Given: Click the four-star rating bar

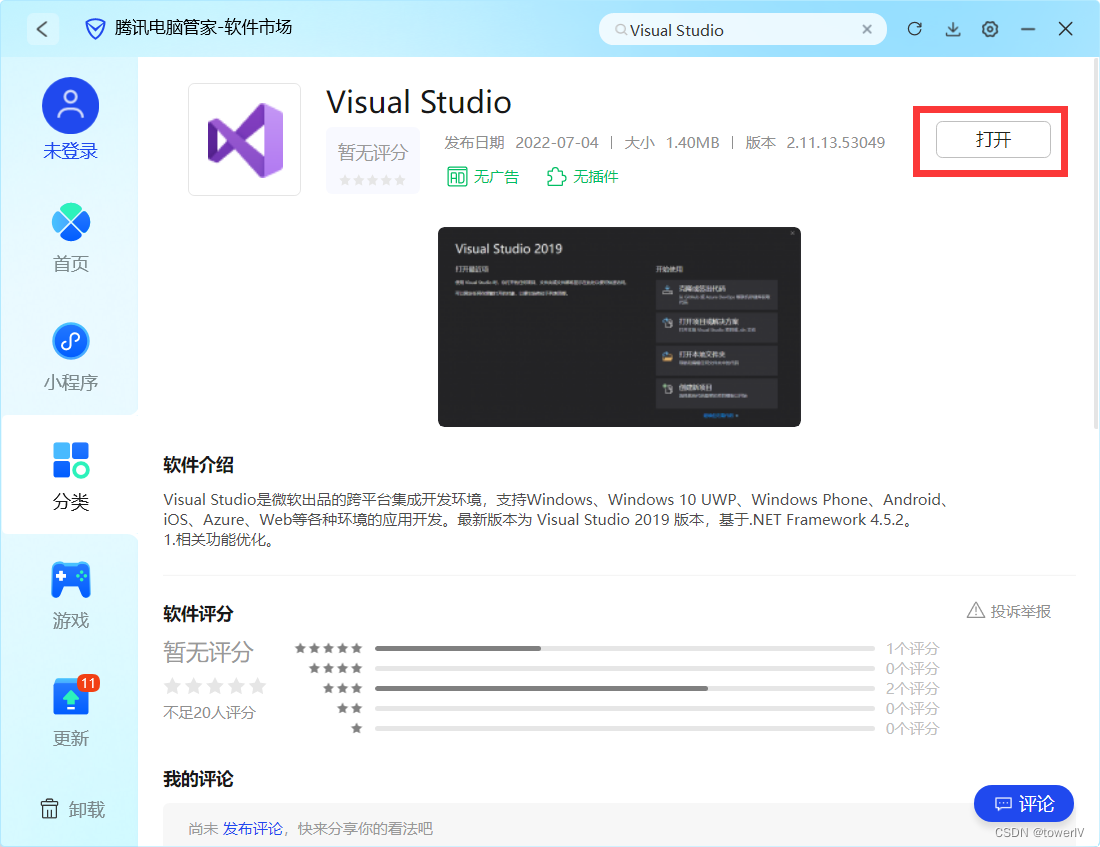Looking at the screenshot, I should click(x=624, y=668).
